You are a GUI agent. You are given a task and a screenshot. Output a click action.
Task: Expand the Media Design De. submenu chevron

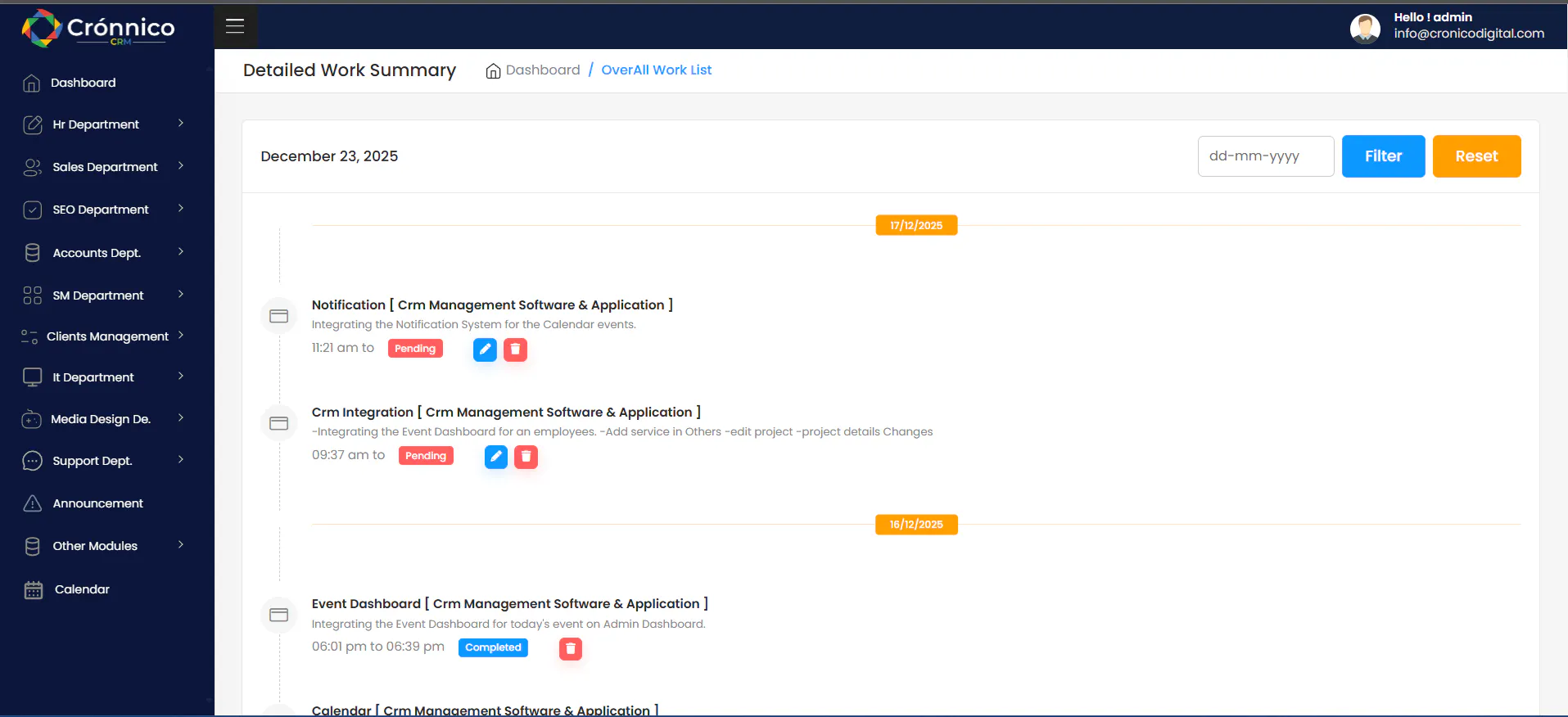pyautogui.click(x=181, y=418)
